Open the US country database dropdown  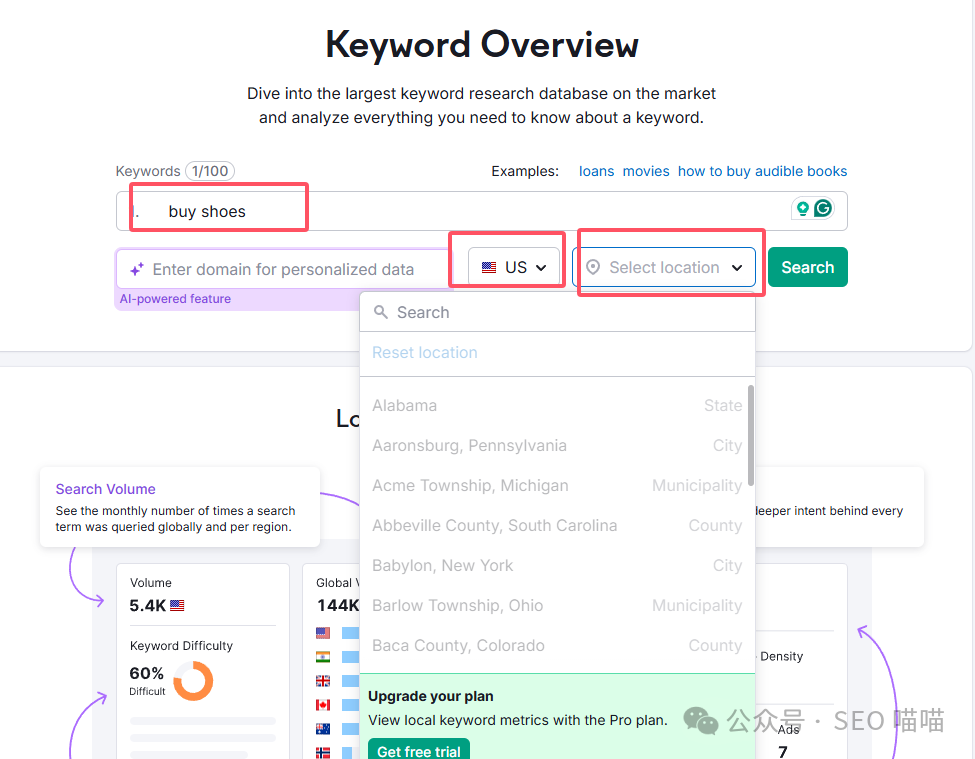[514, 267]
